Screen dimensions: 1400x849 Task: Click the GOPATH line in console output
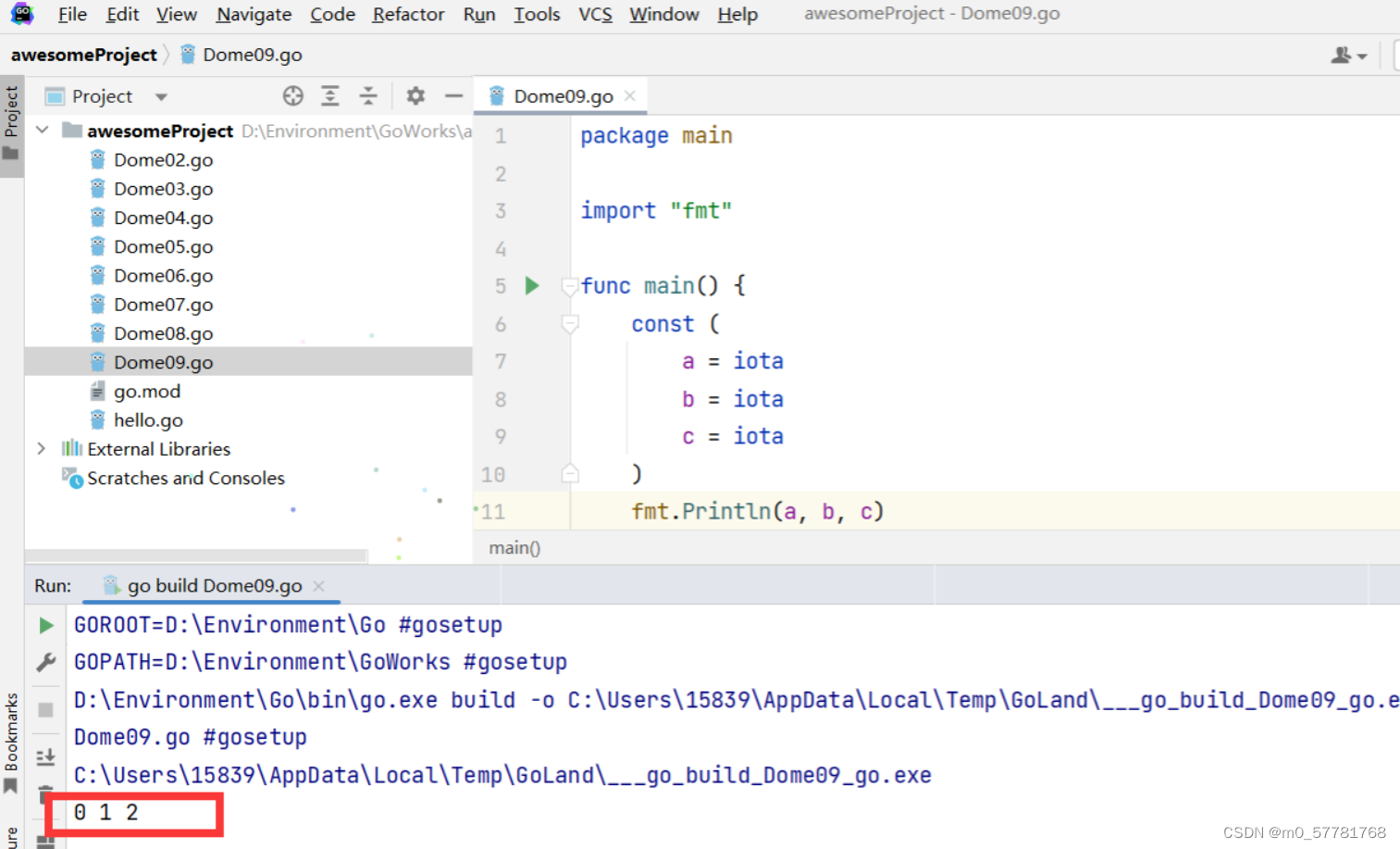pyautogui.click(x=320, y=662)
